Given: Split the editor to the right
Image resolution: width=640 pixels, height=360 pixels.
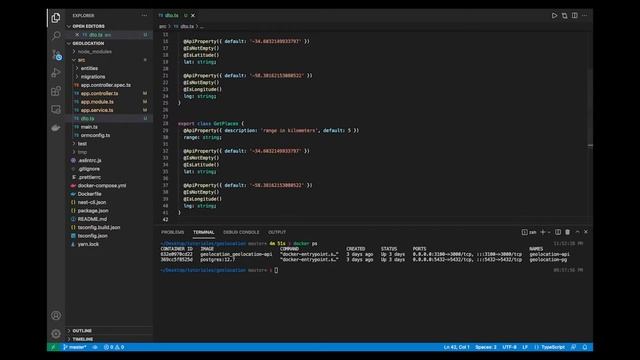Looking at the screenshot, I should 575,16.
